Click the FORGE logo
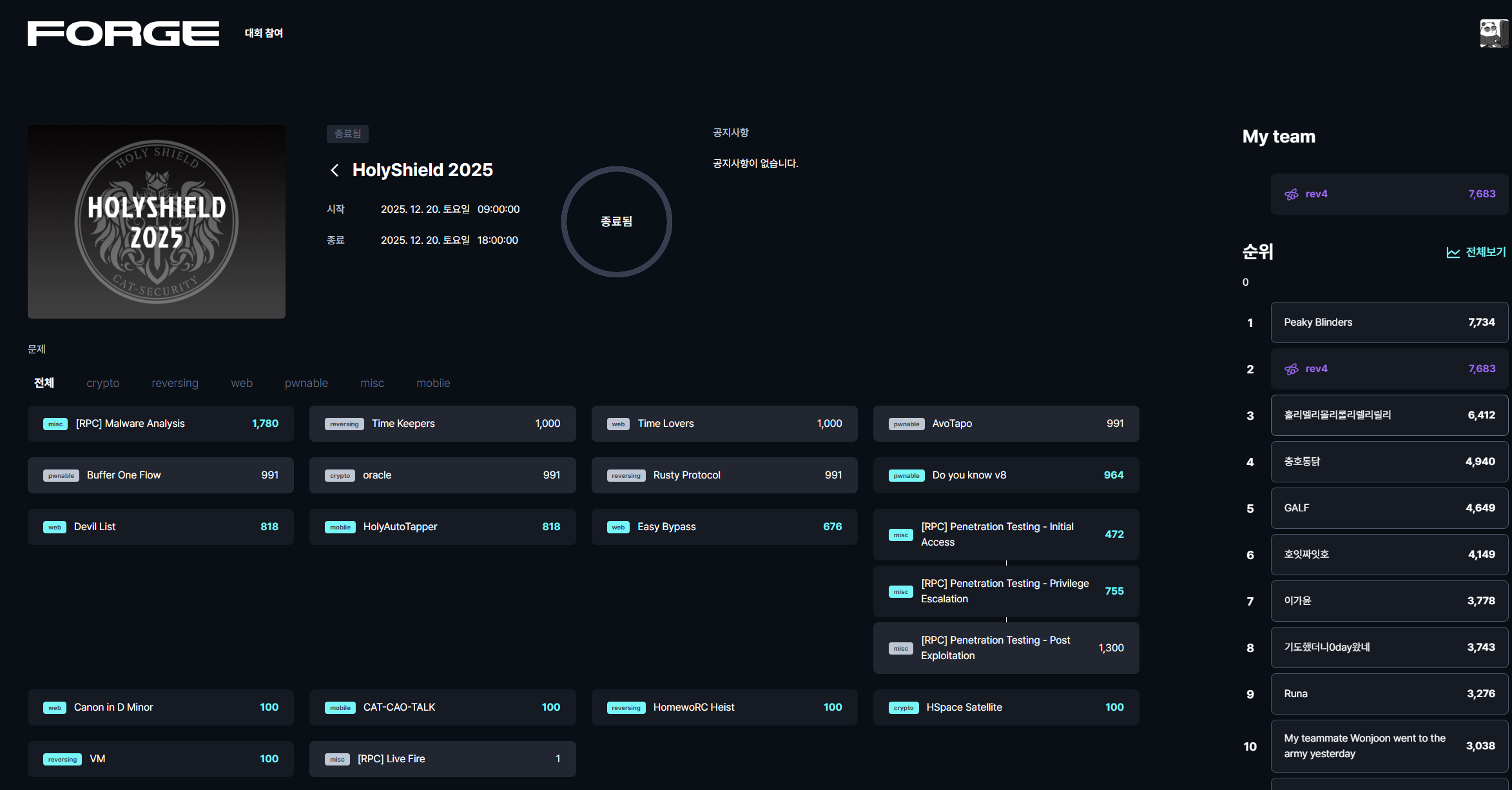This screenshot has height=790, width=1512. pyautogui.click(x=123, y=34)
